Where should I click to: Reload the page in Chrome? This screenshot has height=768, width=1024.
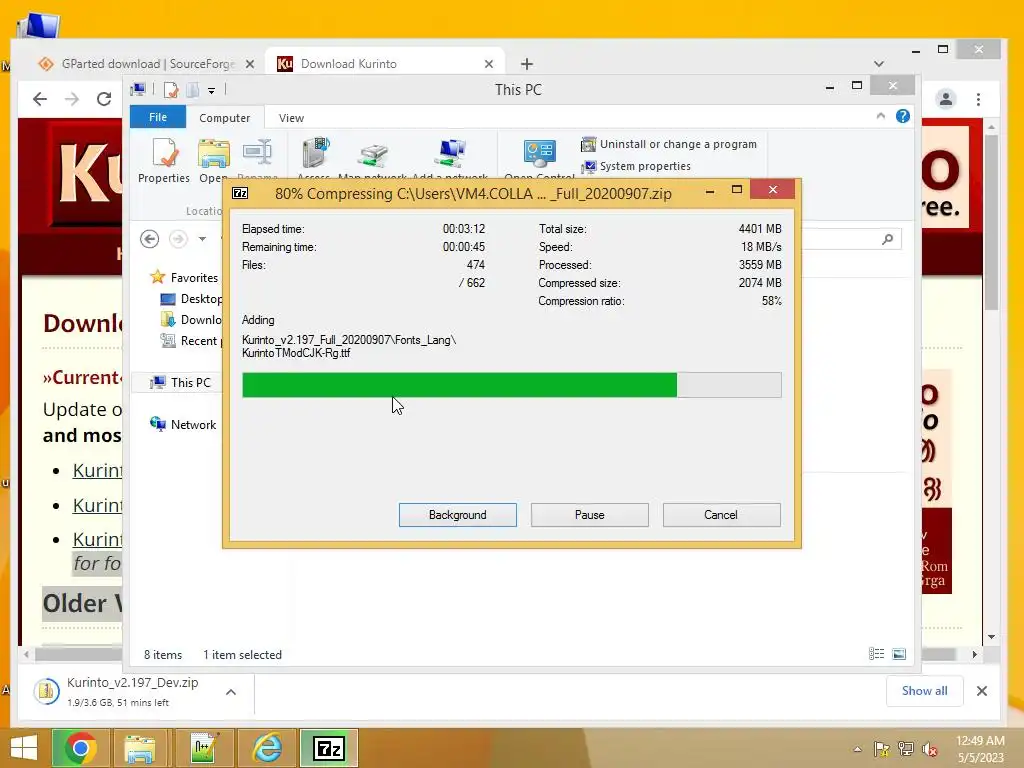click(x=104, y=99)
